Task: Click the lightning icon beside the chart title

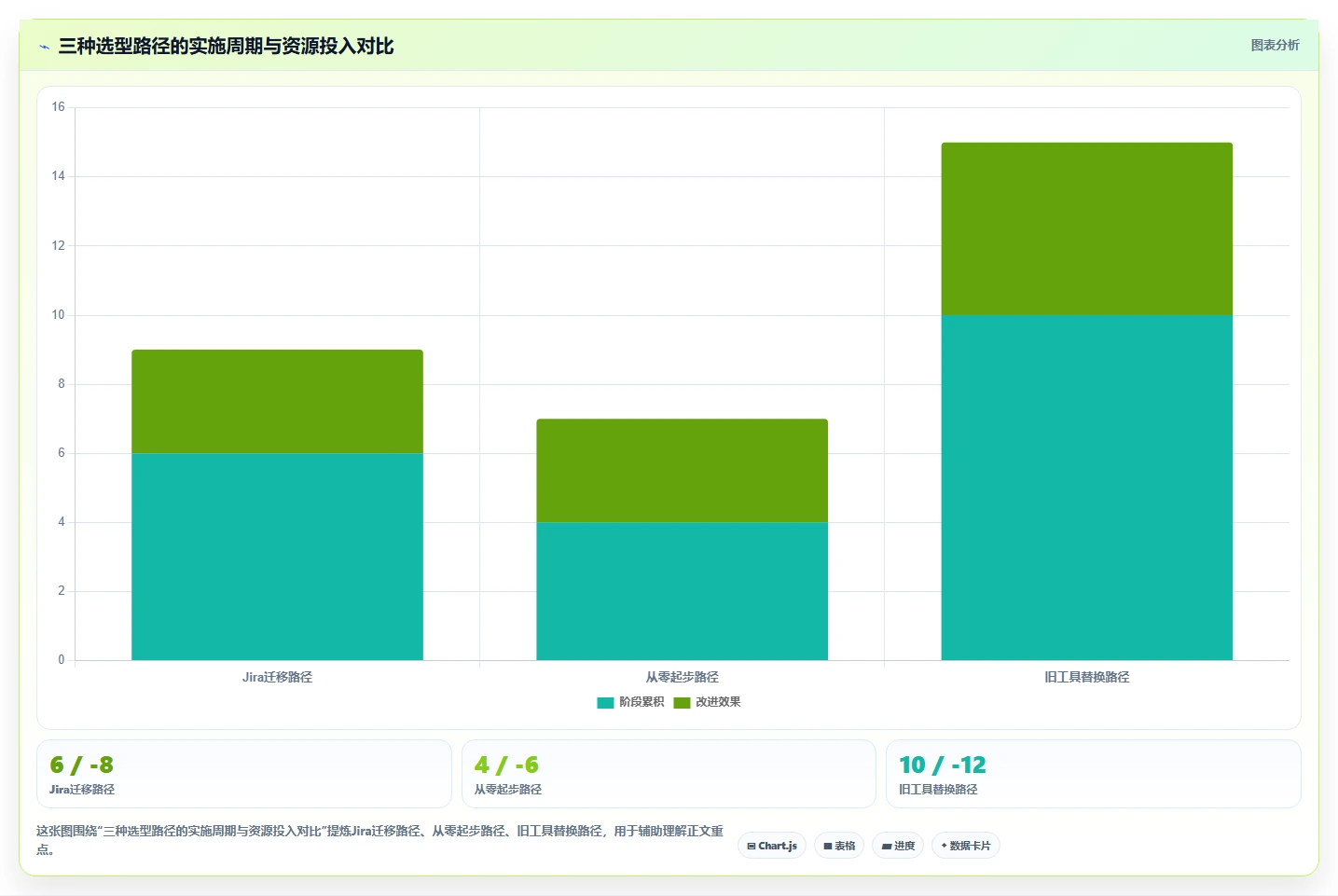Action: click(x=44, y=47)
